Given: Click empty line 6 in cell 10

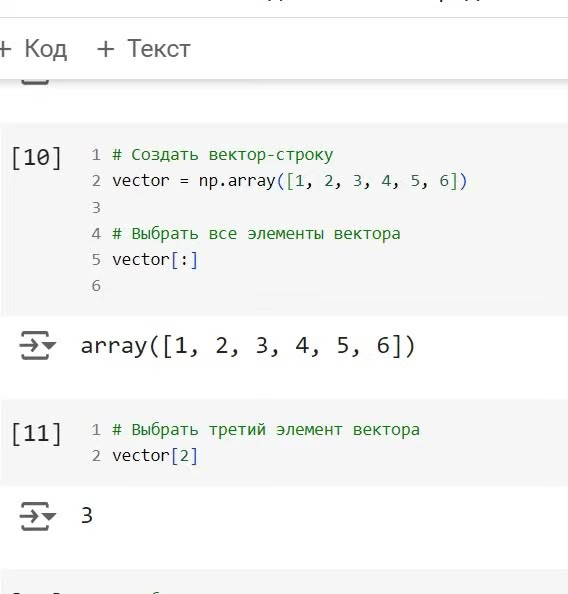Looking at the screenshot, I should (x=288, y=286).
